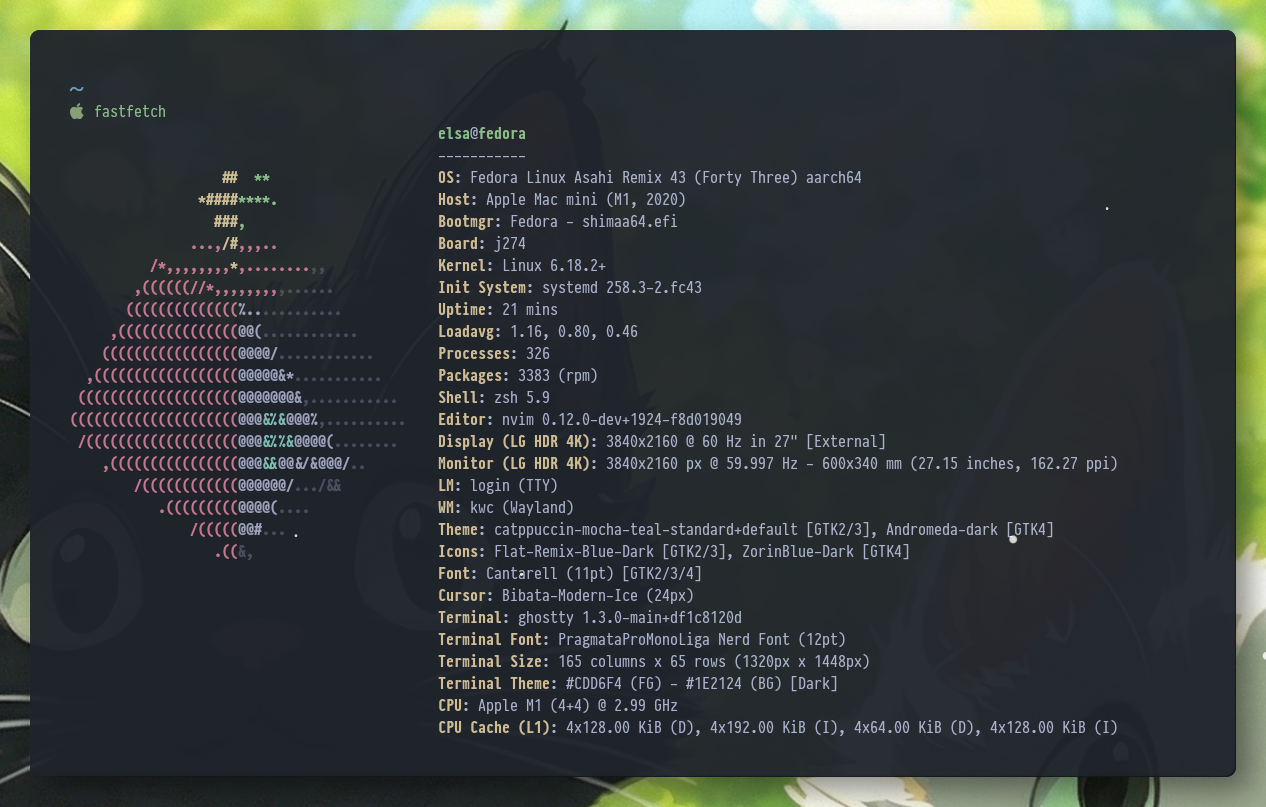Select the elsa@fedora title line
The height and width of the screenshot is (807, 1266).
(x=482, y=134)
